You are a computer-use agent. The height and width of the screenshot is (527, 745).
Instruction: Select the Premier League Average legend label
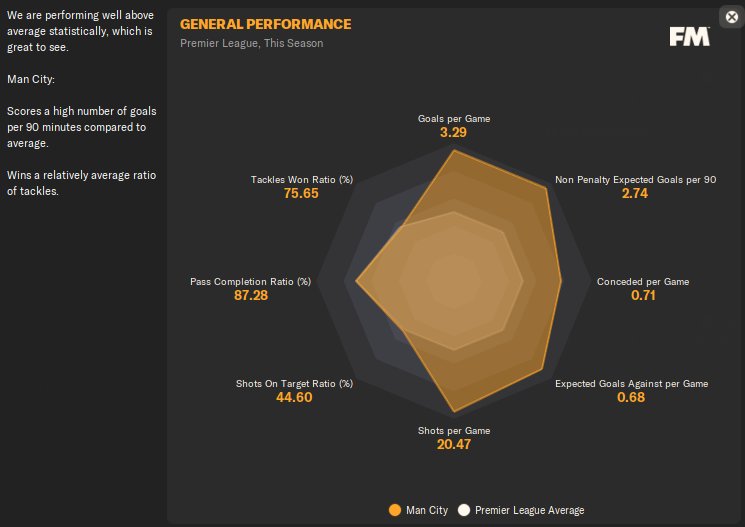[x=529, y=510]
